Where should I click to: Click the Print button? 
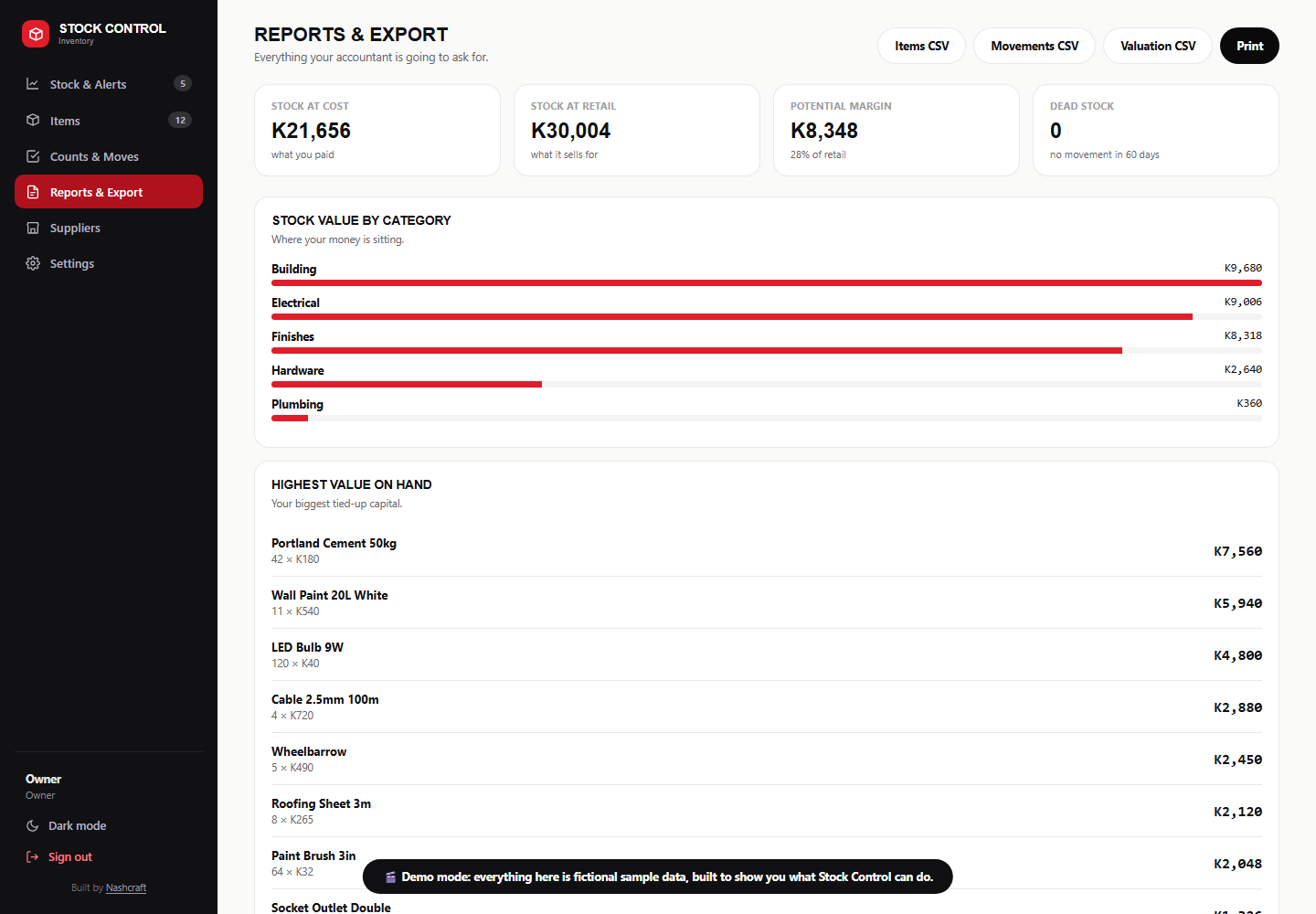(1249, 46)
